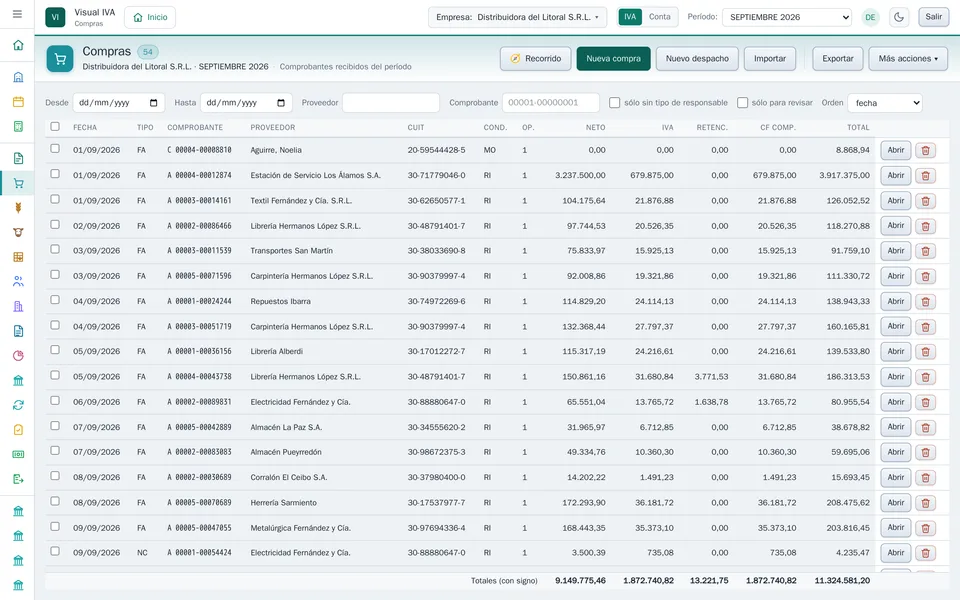
Task: Select the orange table grid sidebar icon
Action: pyautogui.click(x=18, y=257)
